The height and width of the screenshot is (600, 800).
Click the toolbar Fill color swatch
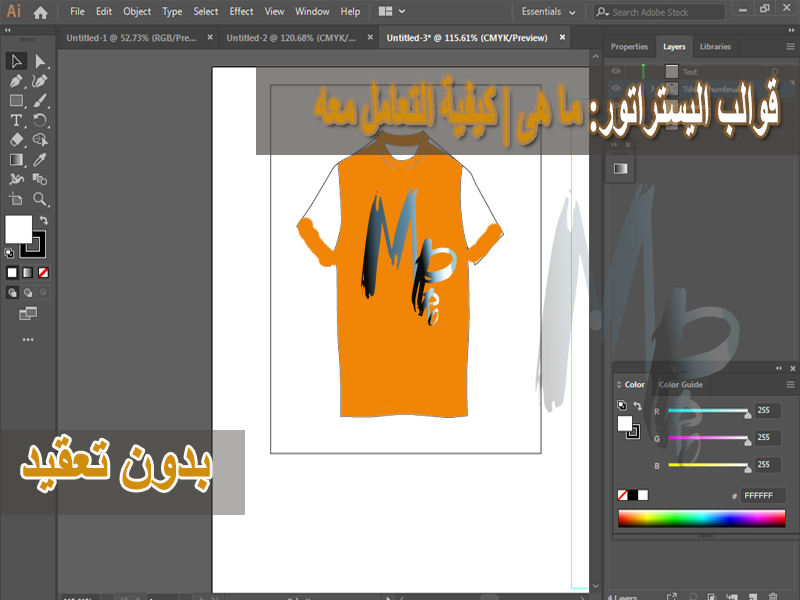pyautogui.click(x=18, y=230)
